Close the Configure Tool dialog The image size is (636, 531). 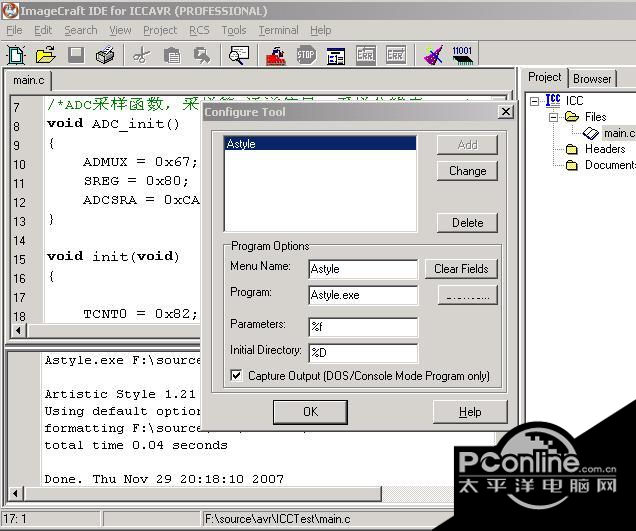[505, 112]
